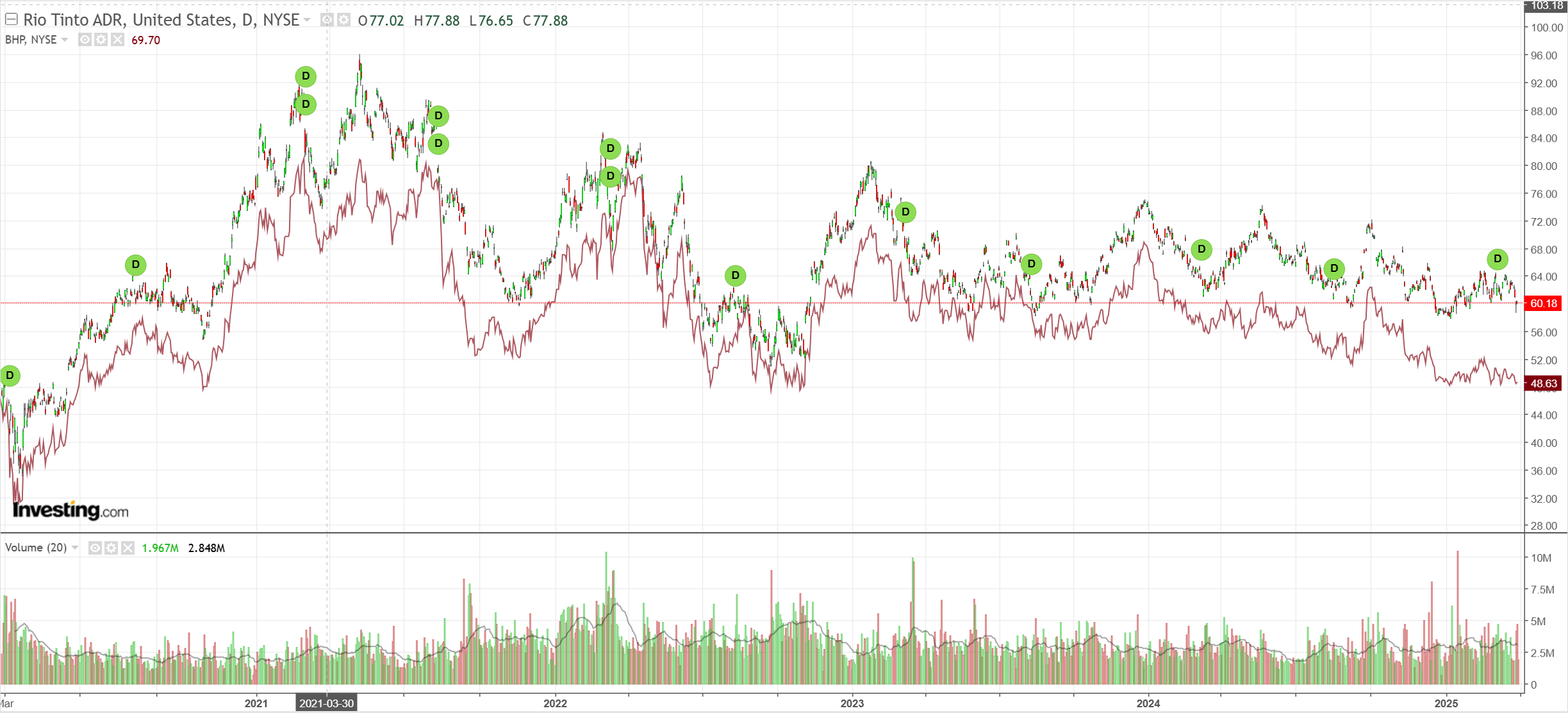Toggle Volume indicator visibility eye

pos(95,548)
